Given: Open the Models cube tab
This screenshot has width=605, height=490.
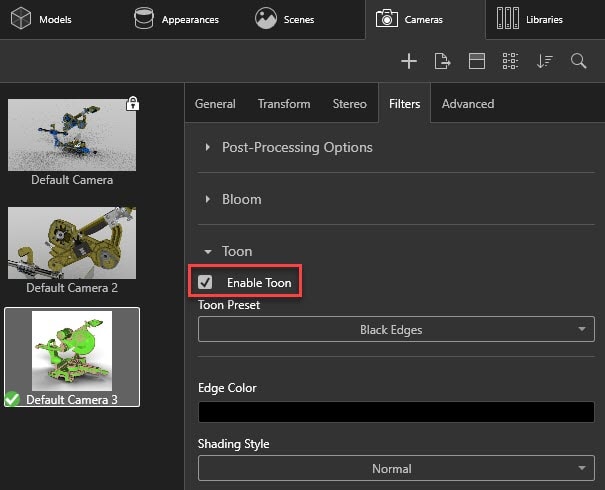Looking at the screenshot, I should (x=41, y=19).
